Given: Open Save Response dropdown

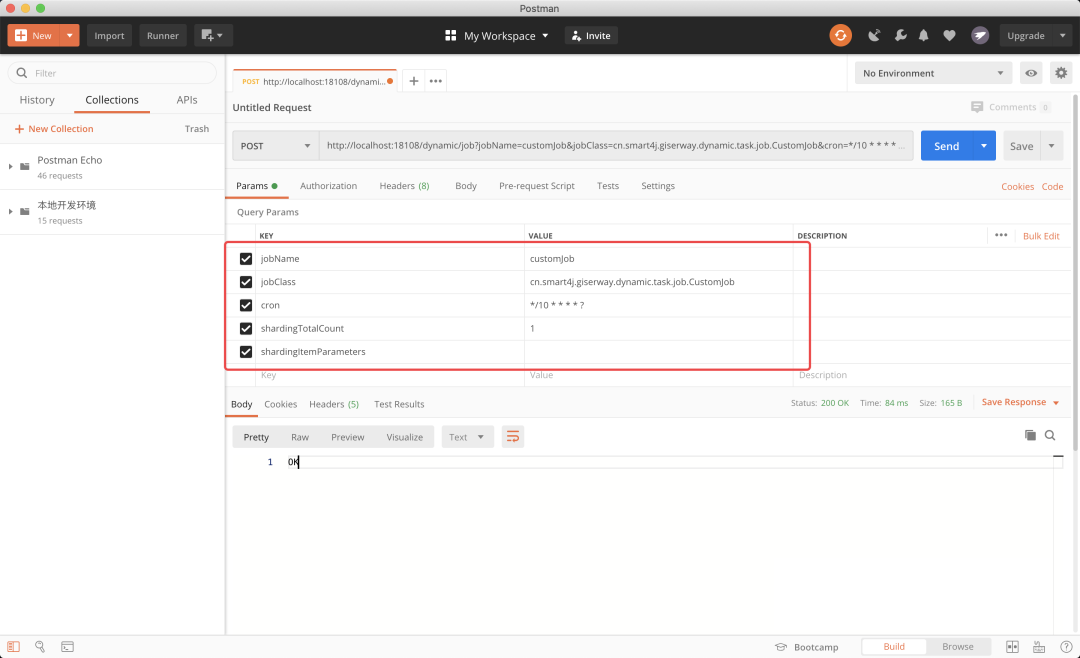Looking at the screenshot, I should 1020,402.
